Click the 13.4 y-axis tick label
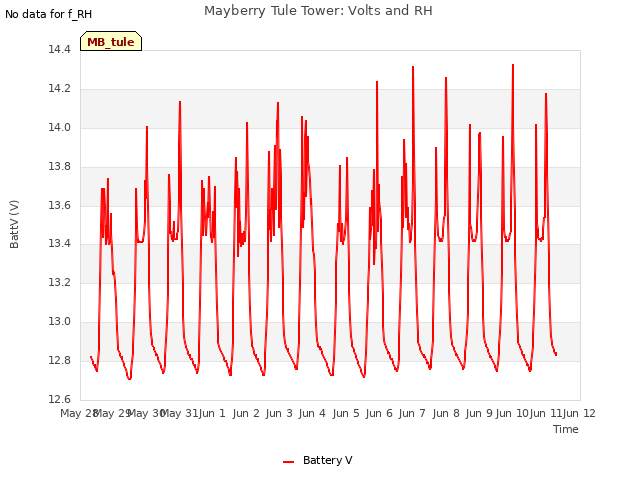Screen dimensions: 640x480 point(59,244)
